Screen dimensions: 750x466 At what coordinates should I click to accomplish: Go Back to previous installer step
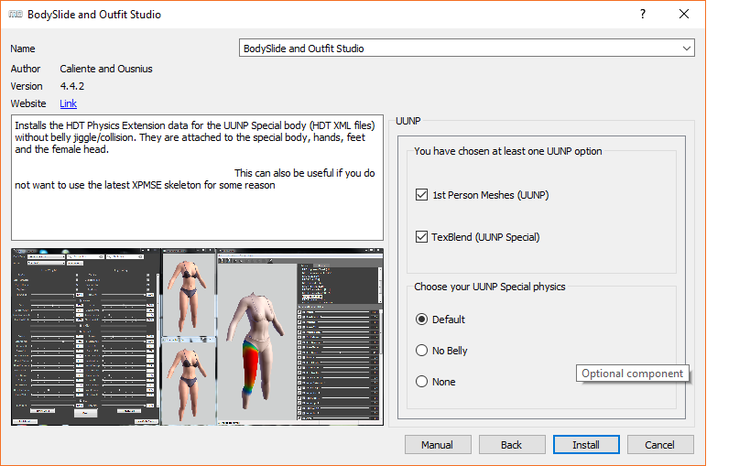pos(512,444)
